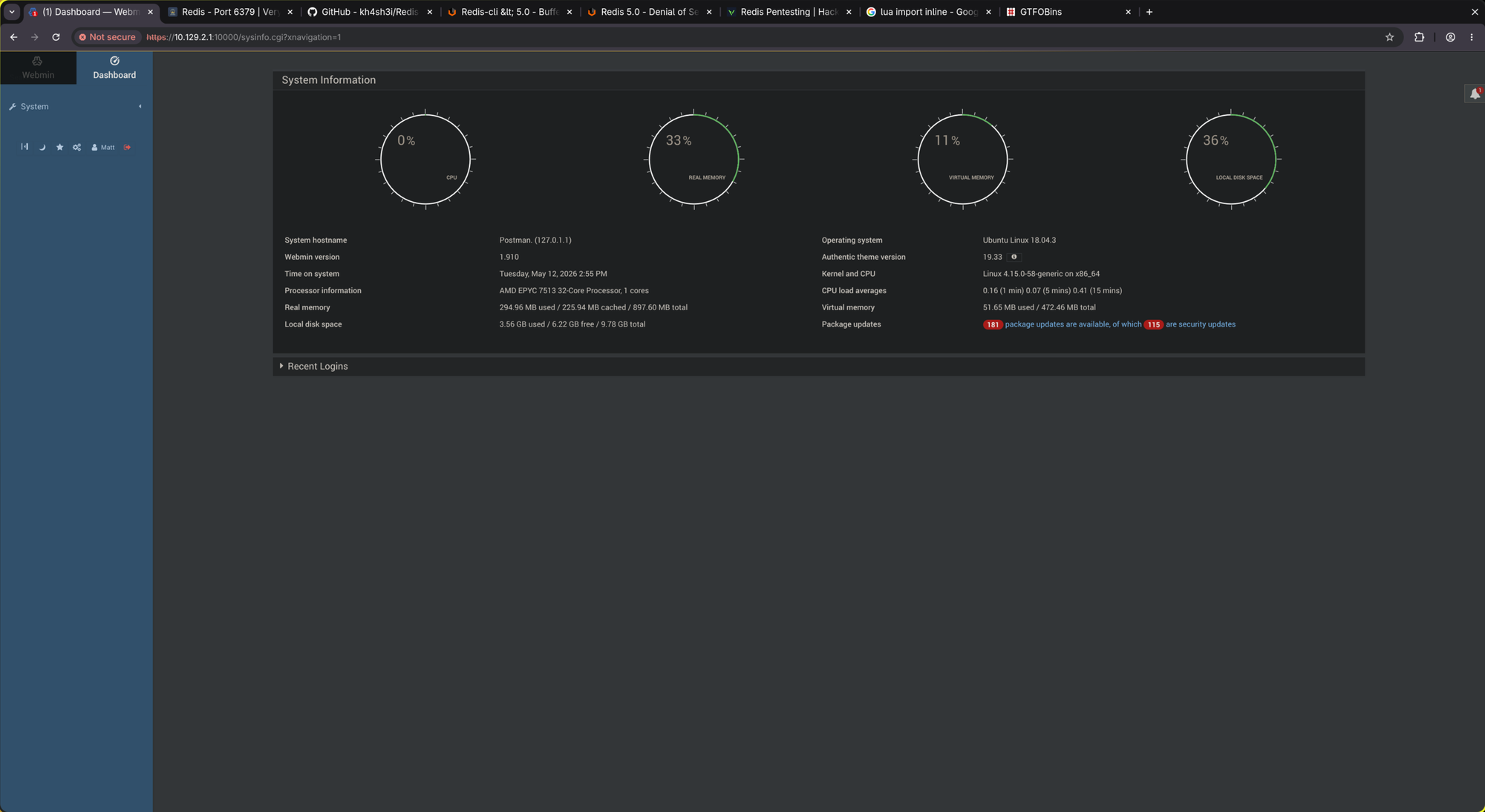Open a new browser tab with plus
Viewport: 1485px width, 812px height.
point(1149,12)
